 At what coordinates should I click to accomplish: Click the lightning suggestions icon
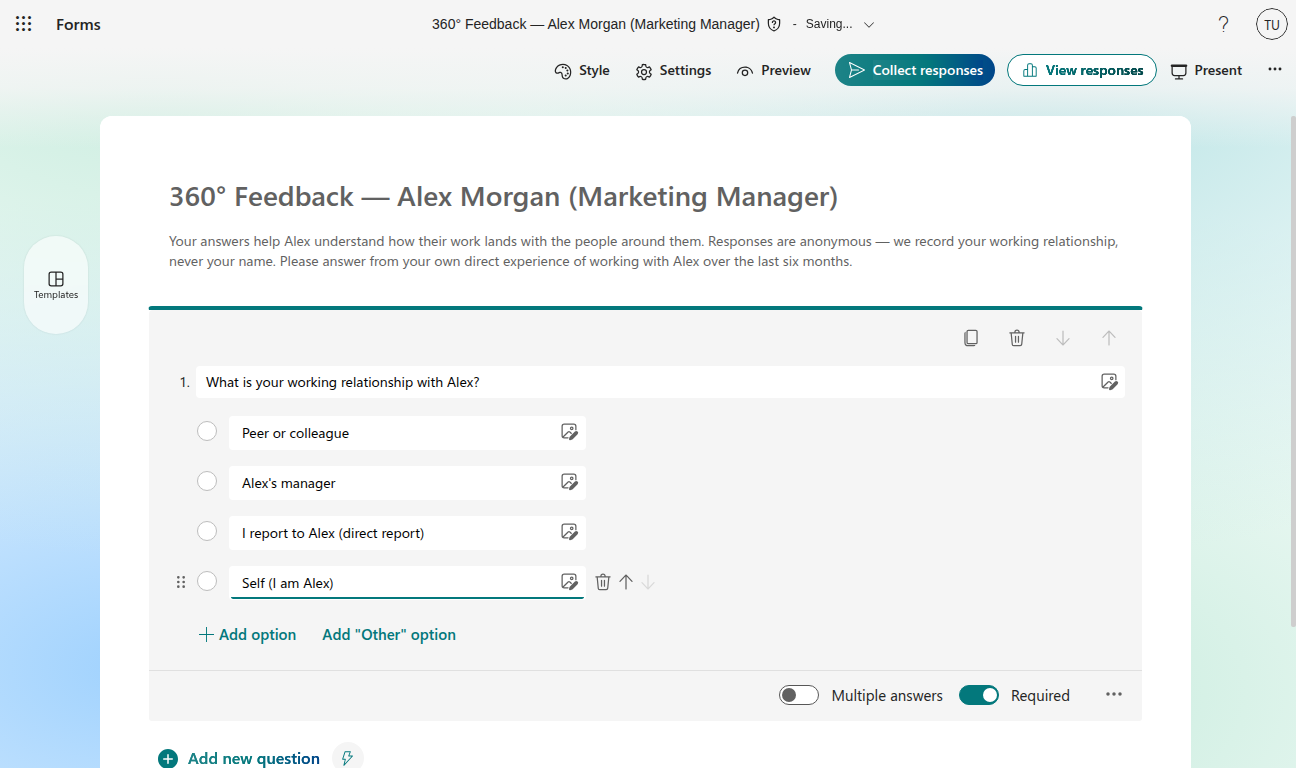pos(347,758)
